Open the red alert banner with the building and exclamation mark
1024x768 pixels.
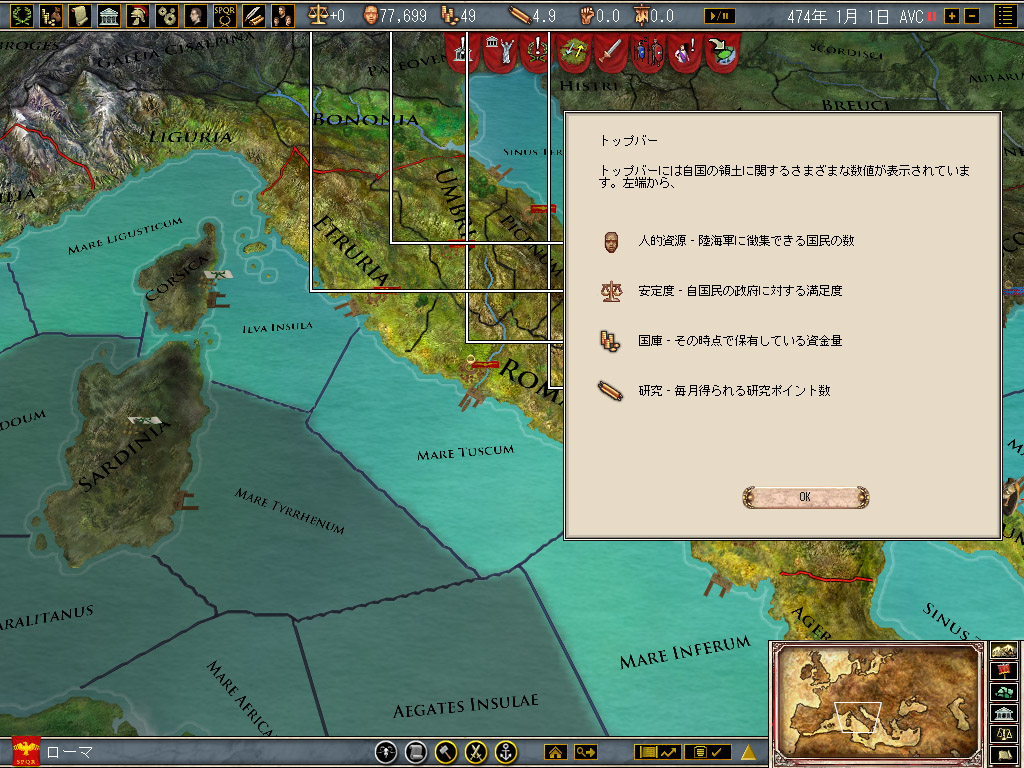(x=463, y=52)
